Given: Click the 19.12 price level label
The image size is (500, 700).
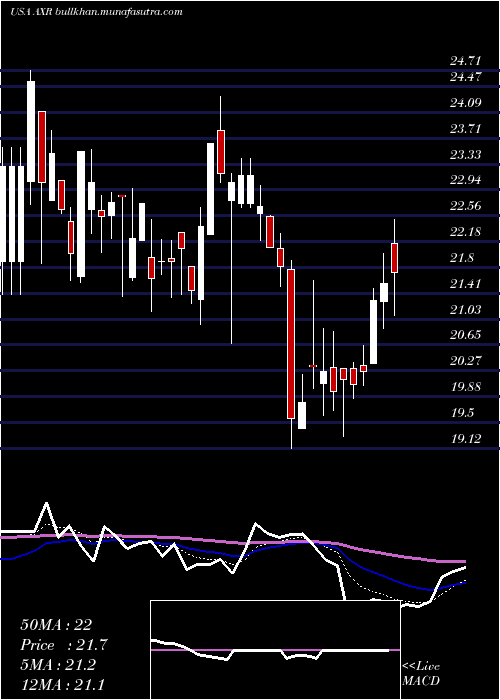Looking at the screenshot, I should 466,438.
